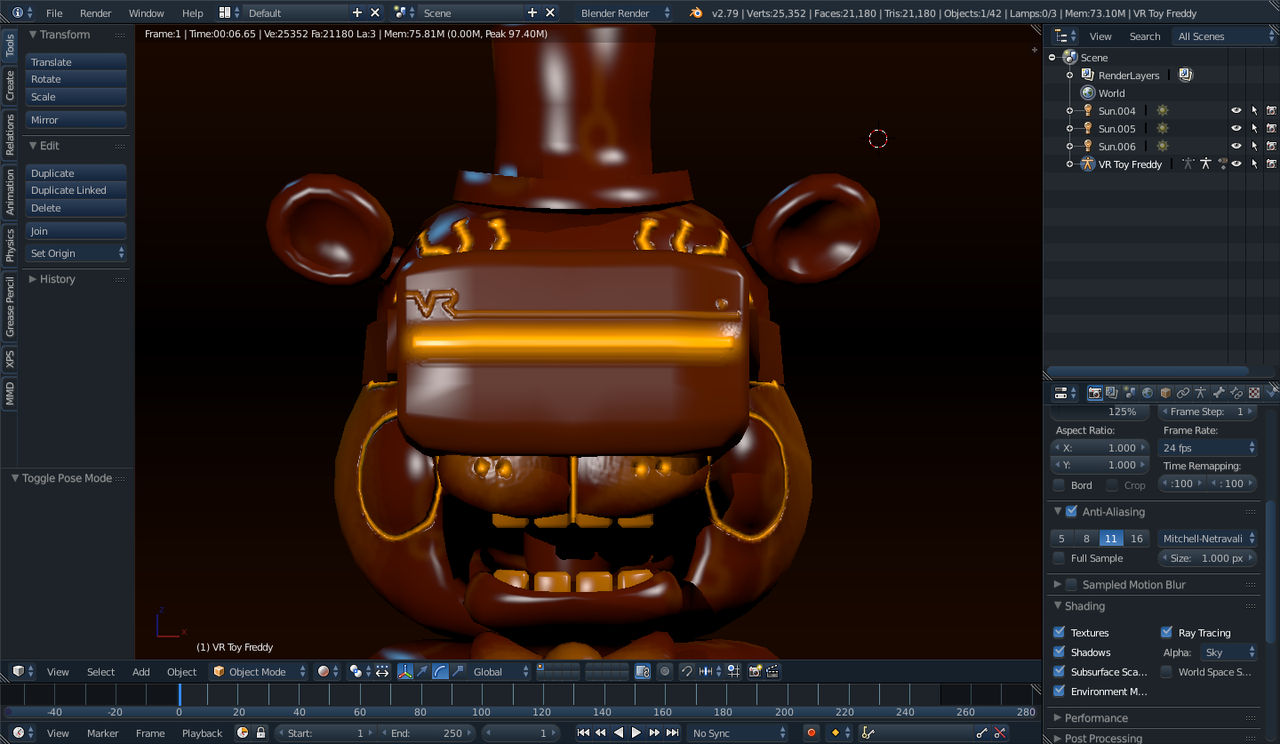This screenshot has width=1280, height=744.
Task: Open the Global orientation dropdown
Action: 501,671
